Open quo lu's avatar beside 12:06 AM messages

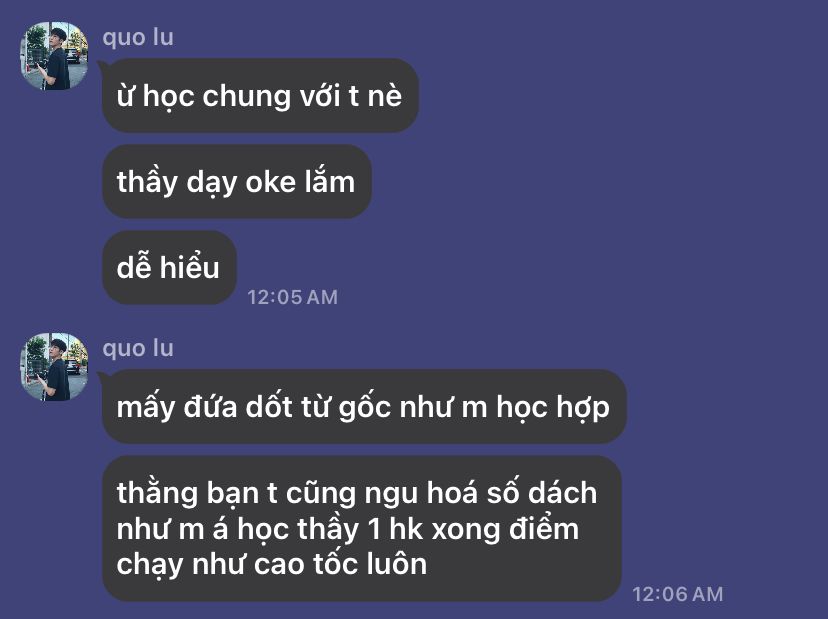pyautogui.click(x=54, y=367)
